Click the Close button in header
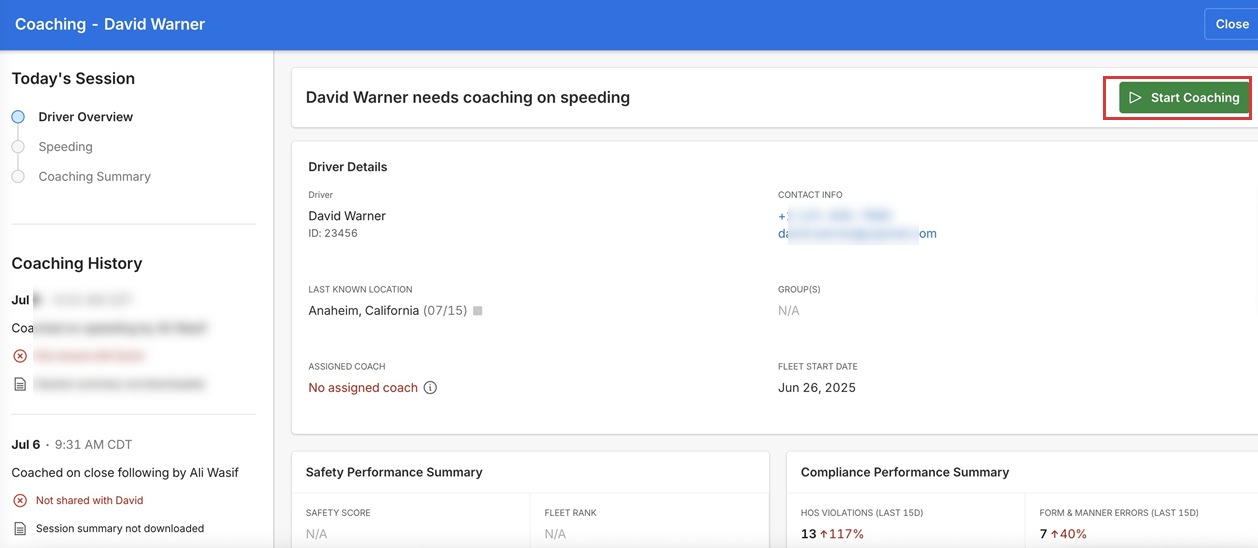The height and width of the screenshot is (548, 1258). tap(1231, 24)
